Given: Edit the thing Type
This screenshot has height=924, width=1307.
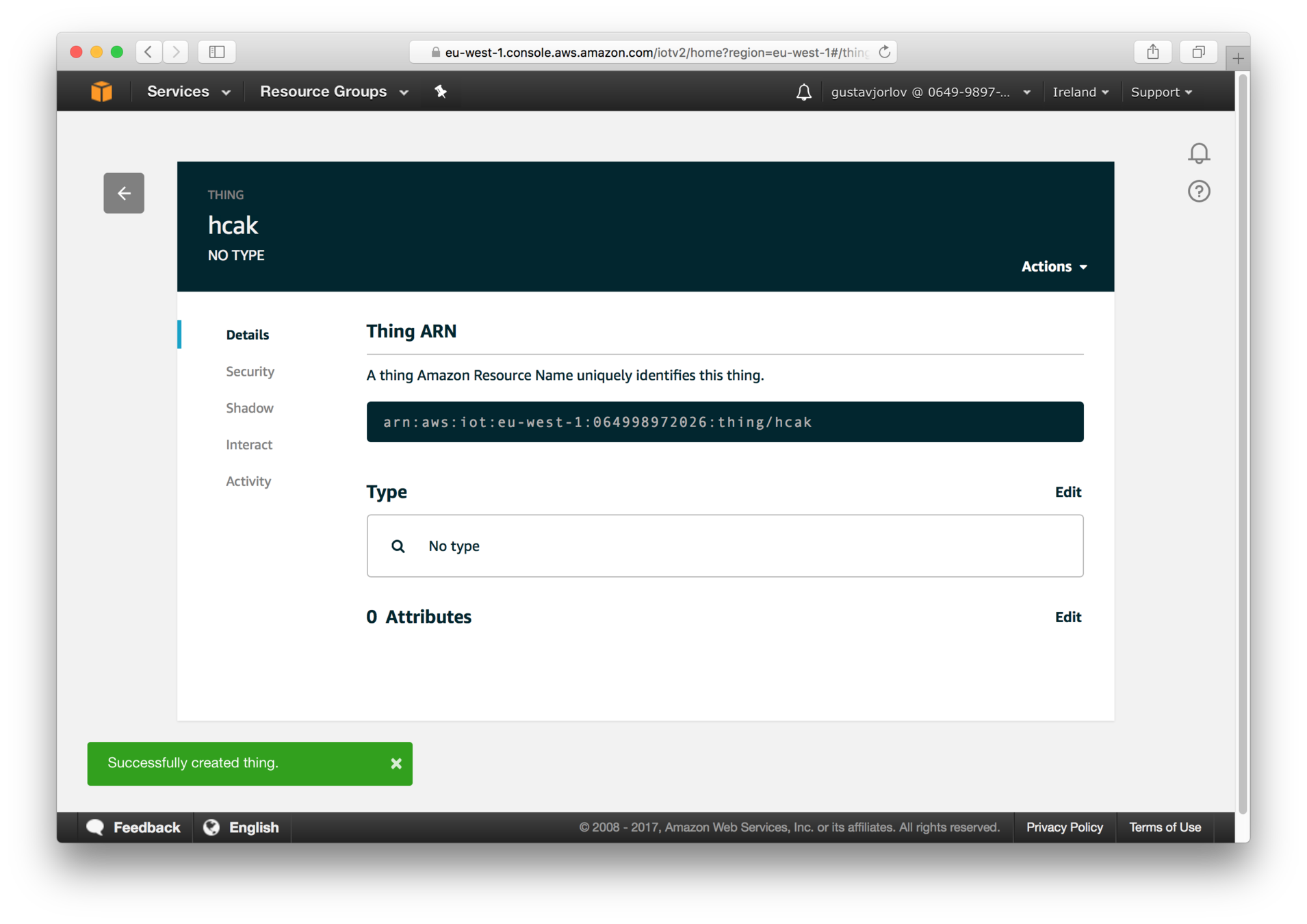Looking at the screenshot, I should [x=1067, y=492].
